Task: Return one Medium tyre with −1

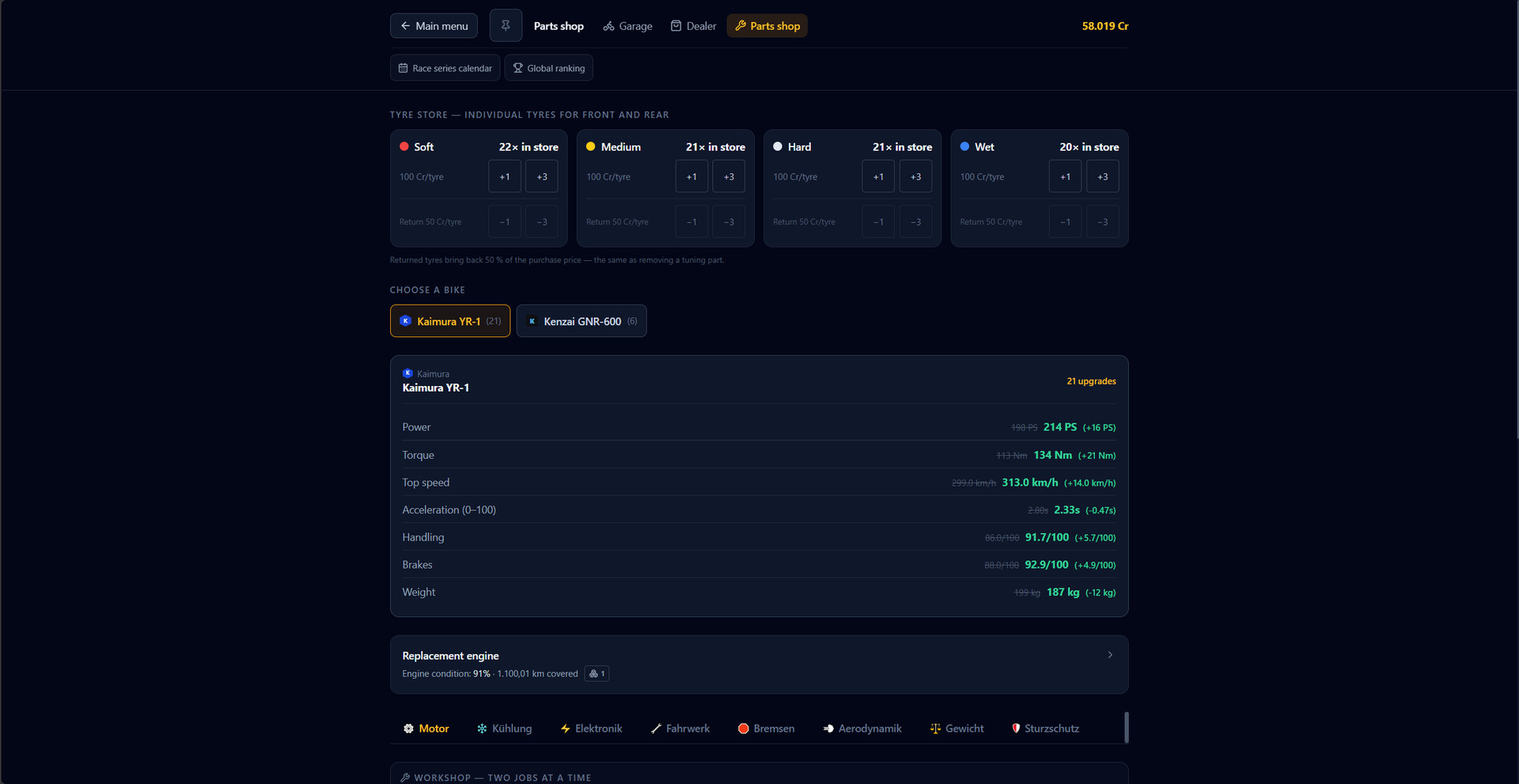Action: point(691,222)
